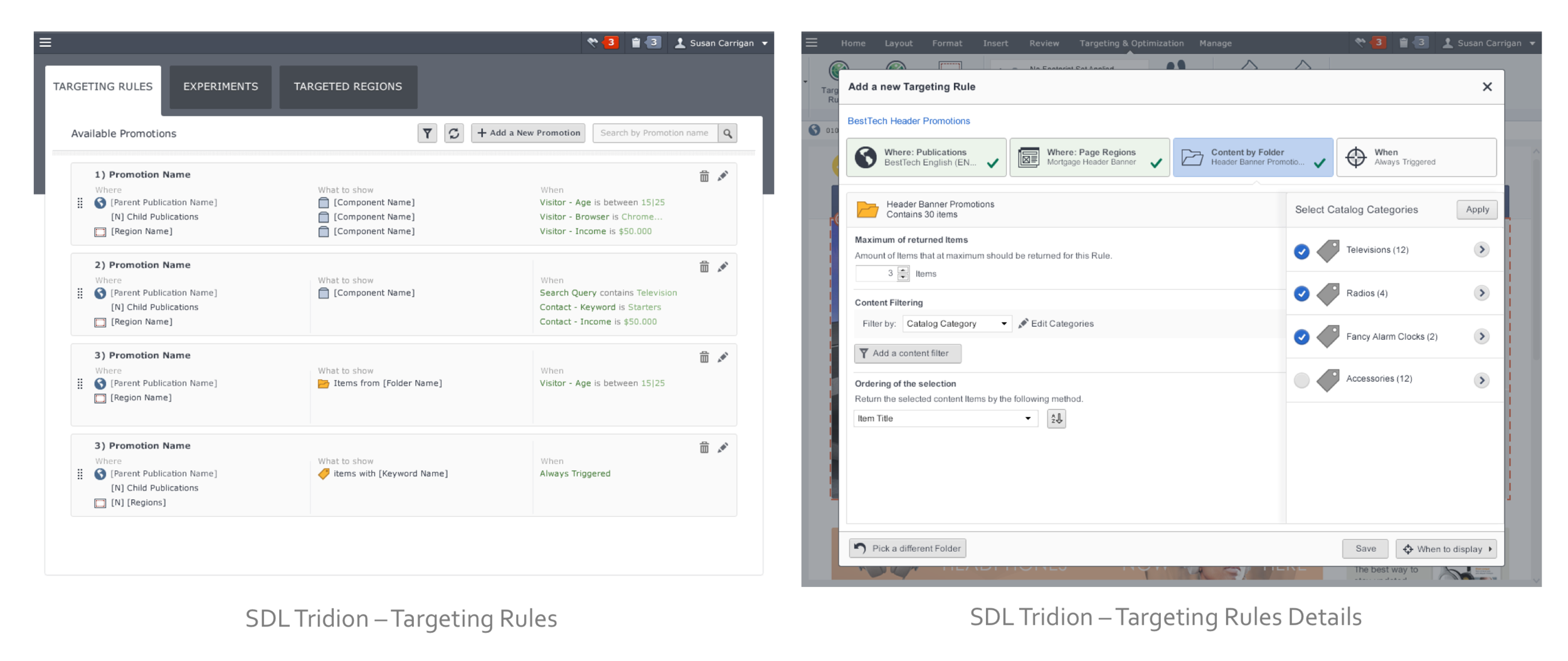Open hamburger menu in Targeting Rules Details window
1568x661 pixels.
[812, 43]
